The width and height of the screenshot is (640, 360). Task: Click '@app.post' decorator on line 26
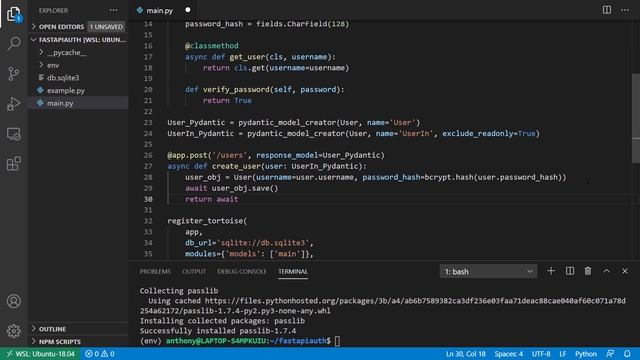[x=187, y=155]
